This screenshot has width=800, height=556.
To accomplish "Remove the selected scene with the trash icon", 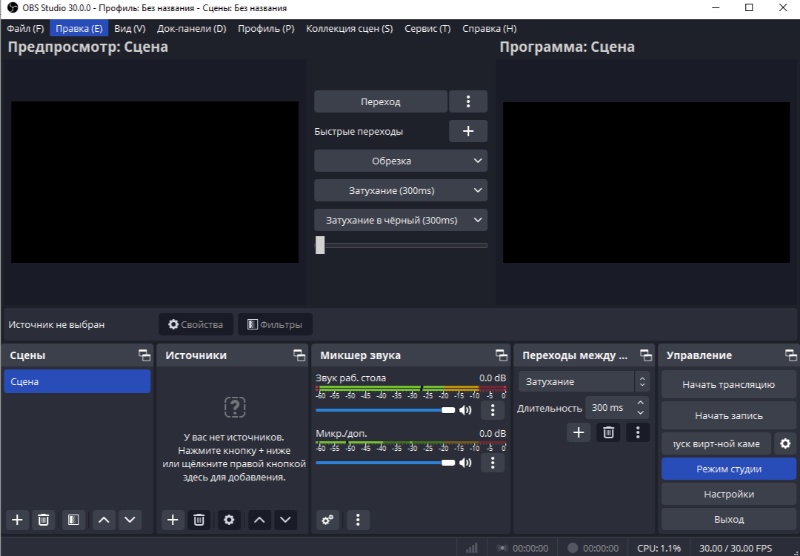I will (43, 520).
